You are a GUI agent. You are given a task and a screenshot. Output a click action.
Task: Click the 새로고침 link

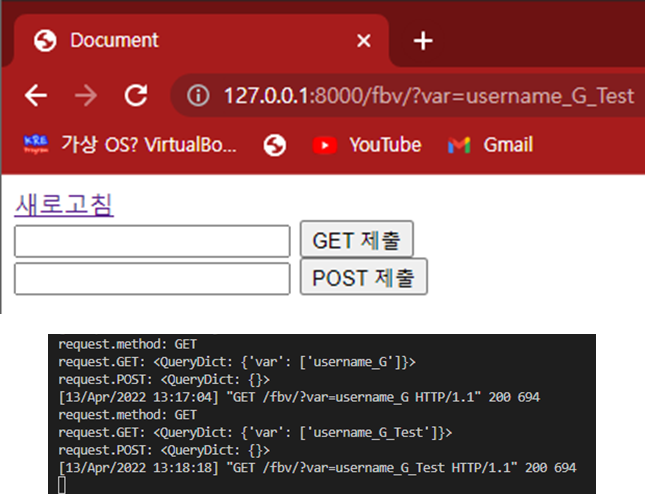[64, 204]
